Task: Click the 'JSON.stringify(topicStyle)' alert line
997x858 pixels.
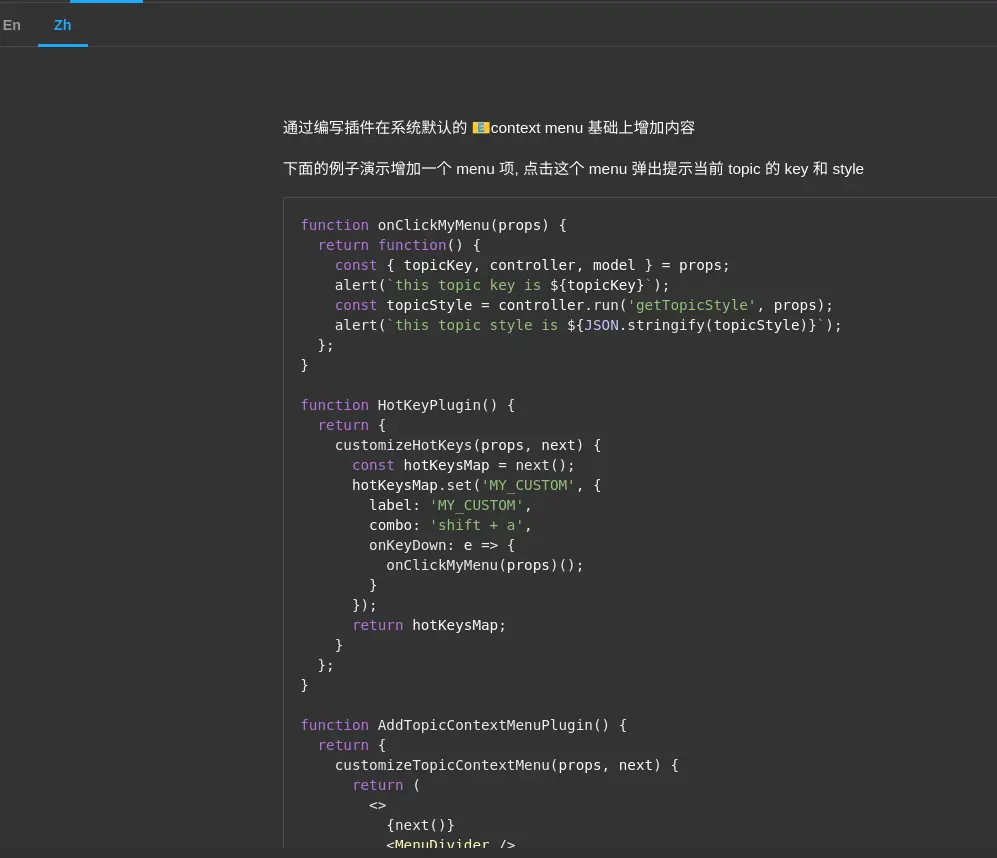Action: (x=588, y=325)
